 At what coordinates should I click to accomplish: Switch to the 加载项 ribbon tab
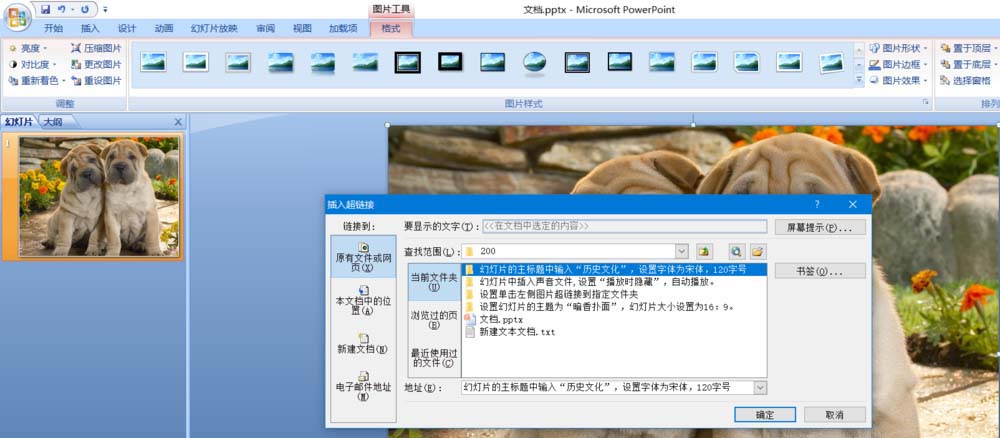click(343, 28)
